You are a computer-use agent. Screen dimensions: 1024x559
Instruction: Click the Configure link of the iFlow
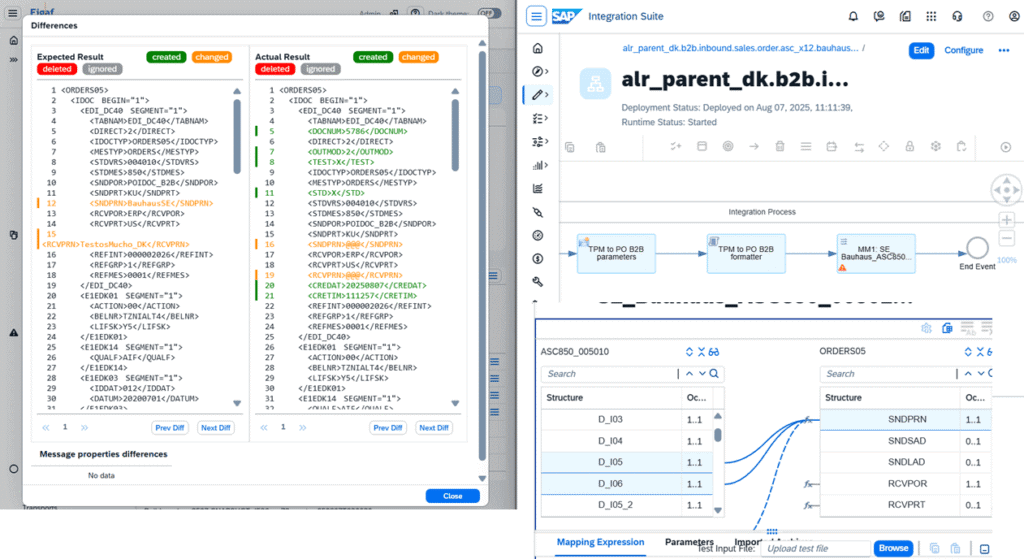tap(963, 50)
